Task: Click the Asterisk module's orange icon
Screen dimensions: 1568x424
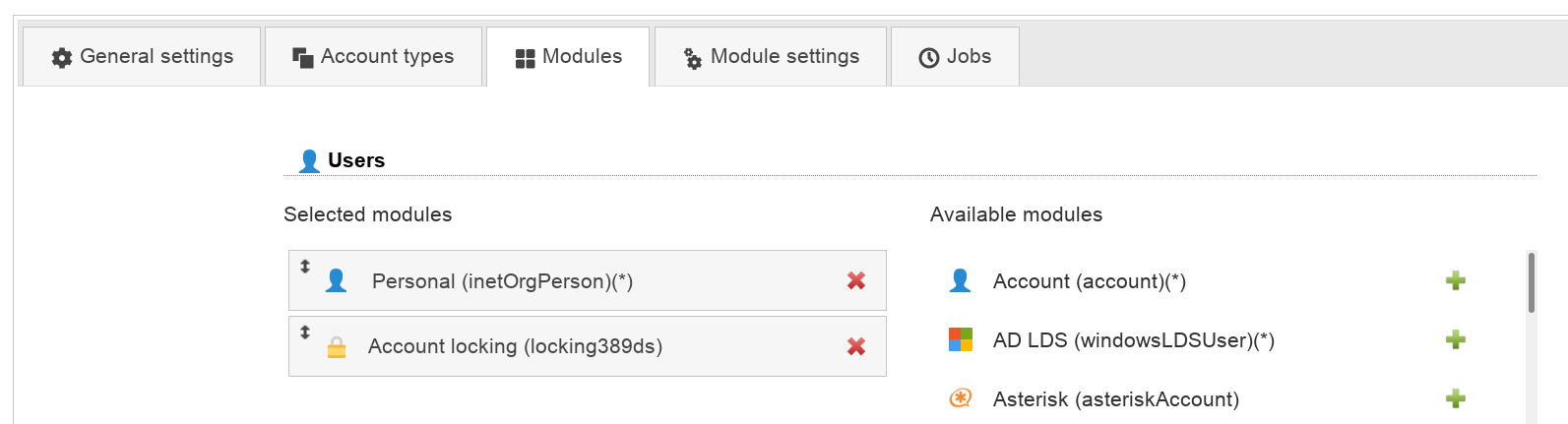Action: pos(960,398)
